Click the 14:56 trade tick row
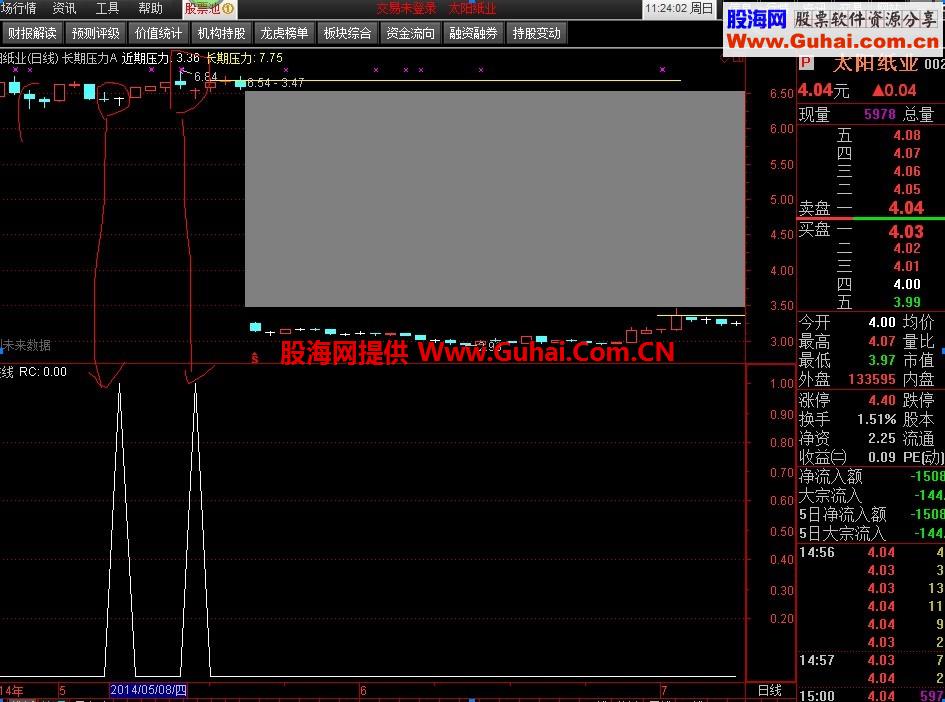945x702 pixels. pyautogui.click(x=871, y=552)
